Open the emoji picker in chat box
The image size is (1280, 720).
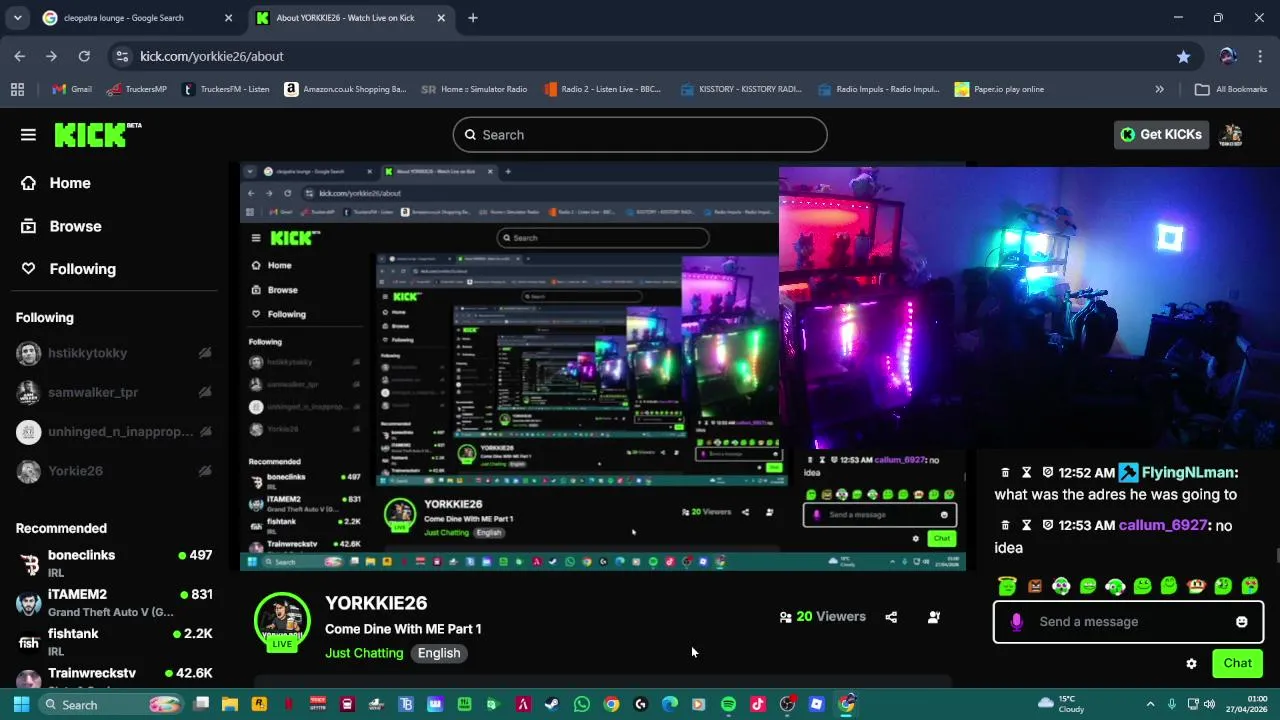pos(1242,622)
